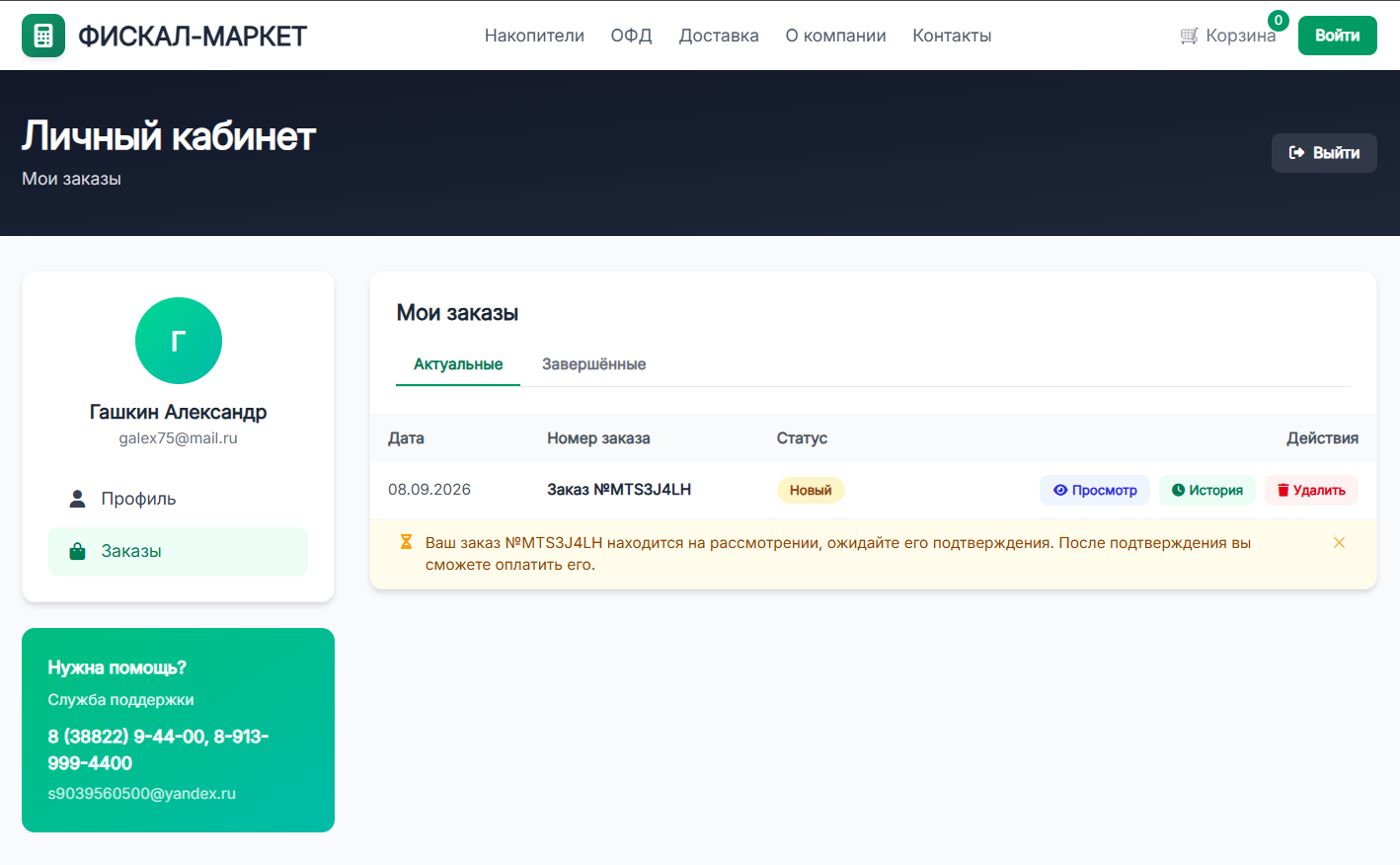Click the green calculator logo icon
The height and width of the screenshot is (865, 1400).
coord(43,36)
